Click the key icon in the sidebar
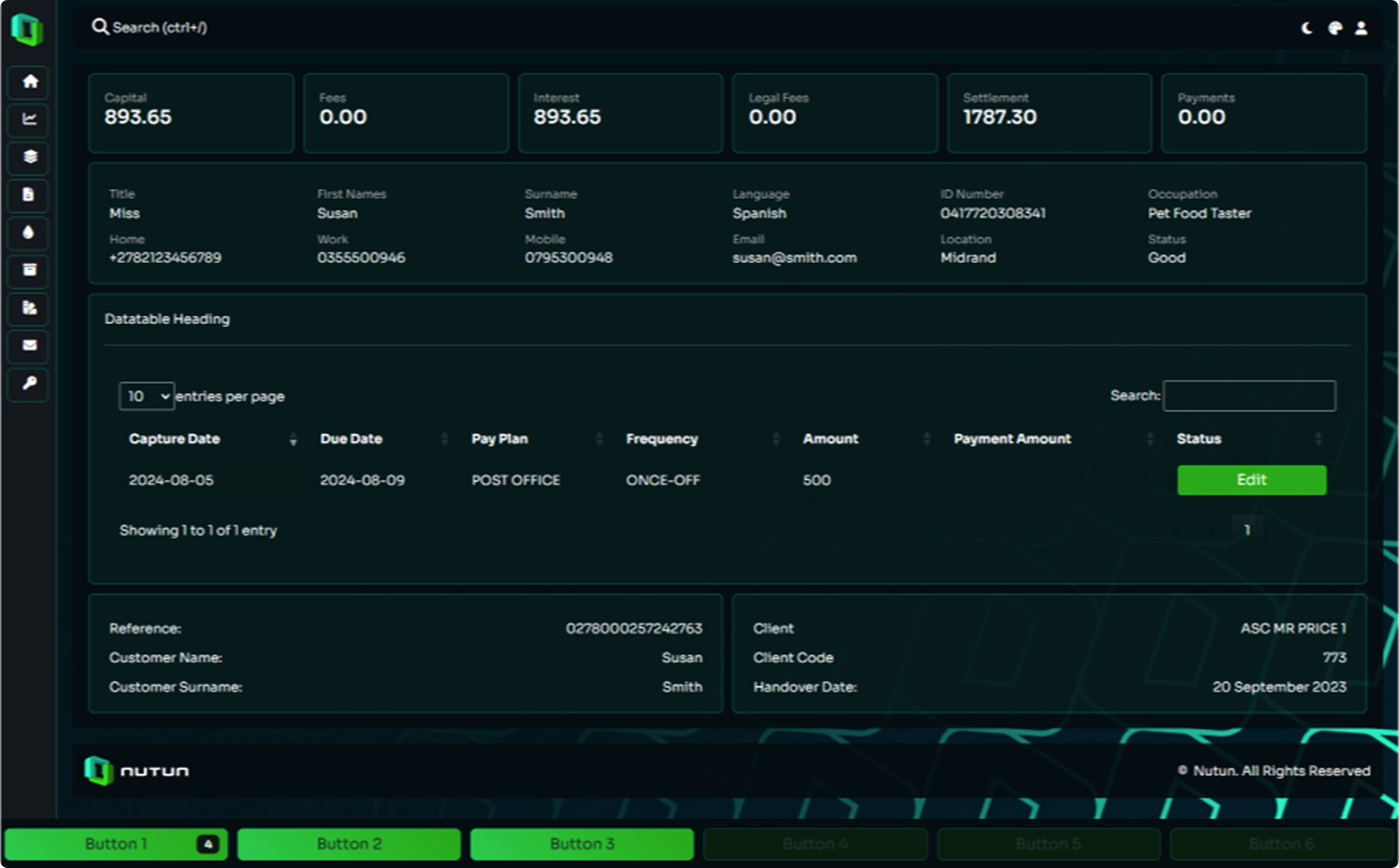Screen dimensions: 1399x868 pyautogui.click(x=30, y=383)
